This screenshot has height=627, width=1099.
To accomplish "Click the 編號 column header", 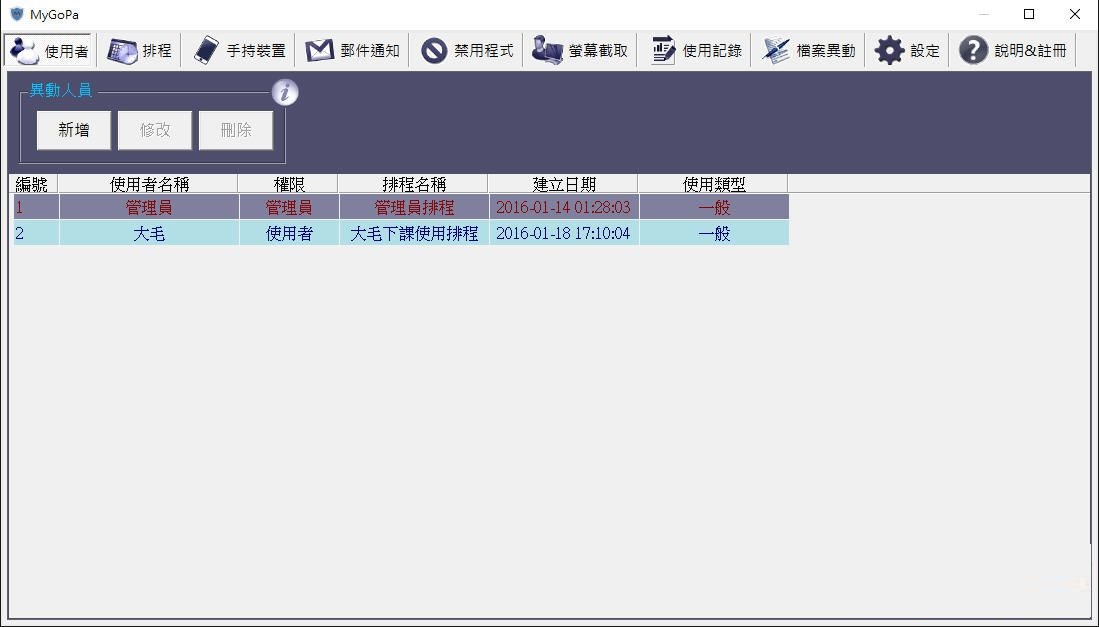I will [x=33, y=184].
